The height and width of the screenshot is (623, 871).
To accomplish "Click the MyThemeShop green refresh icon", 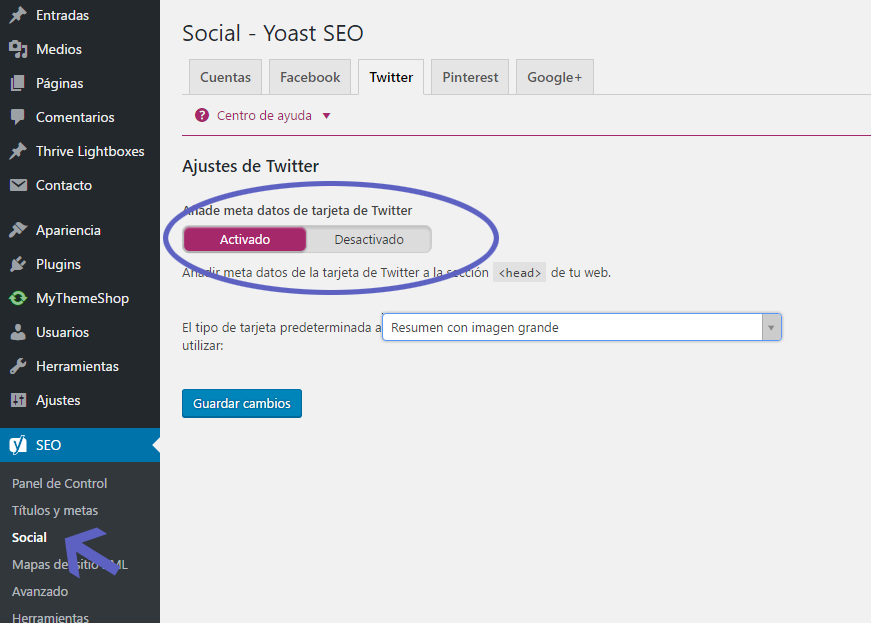I will [x=18, y=298].
